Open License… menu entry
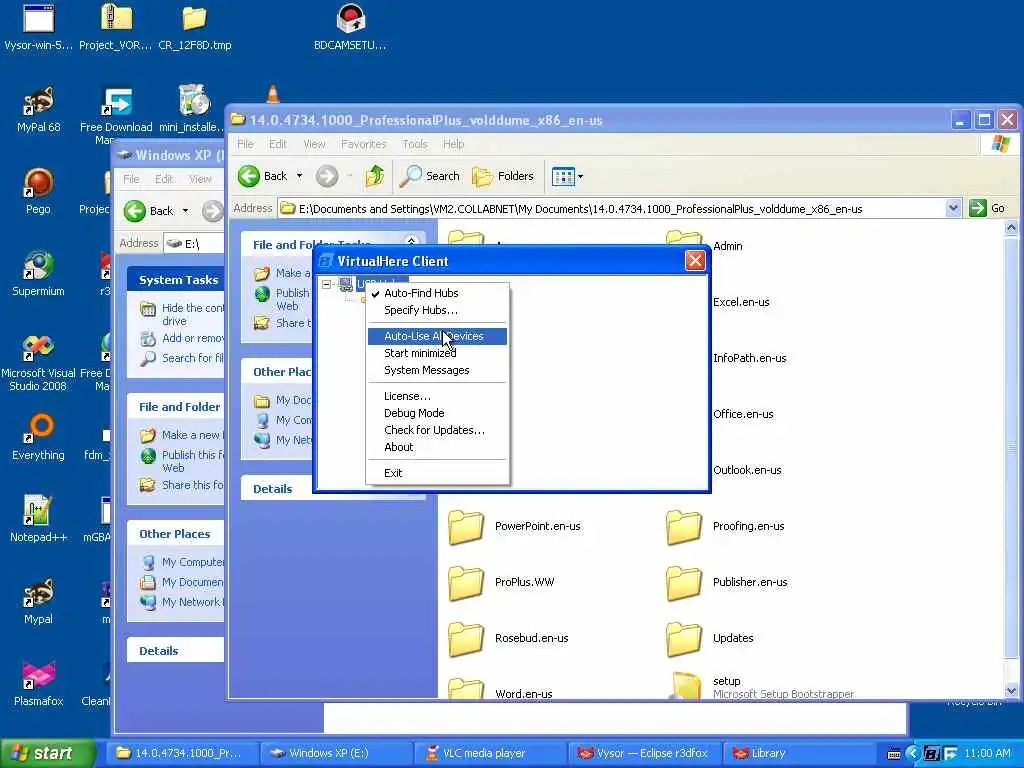 tap(437, 396)
